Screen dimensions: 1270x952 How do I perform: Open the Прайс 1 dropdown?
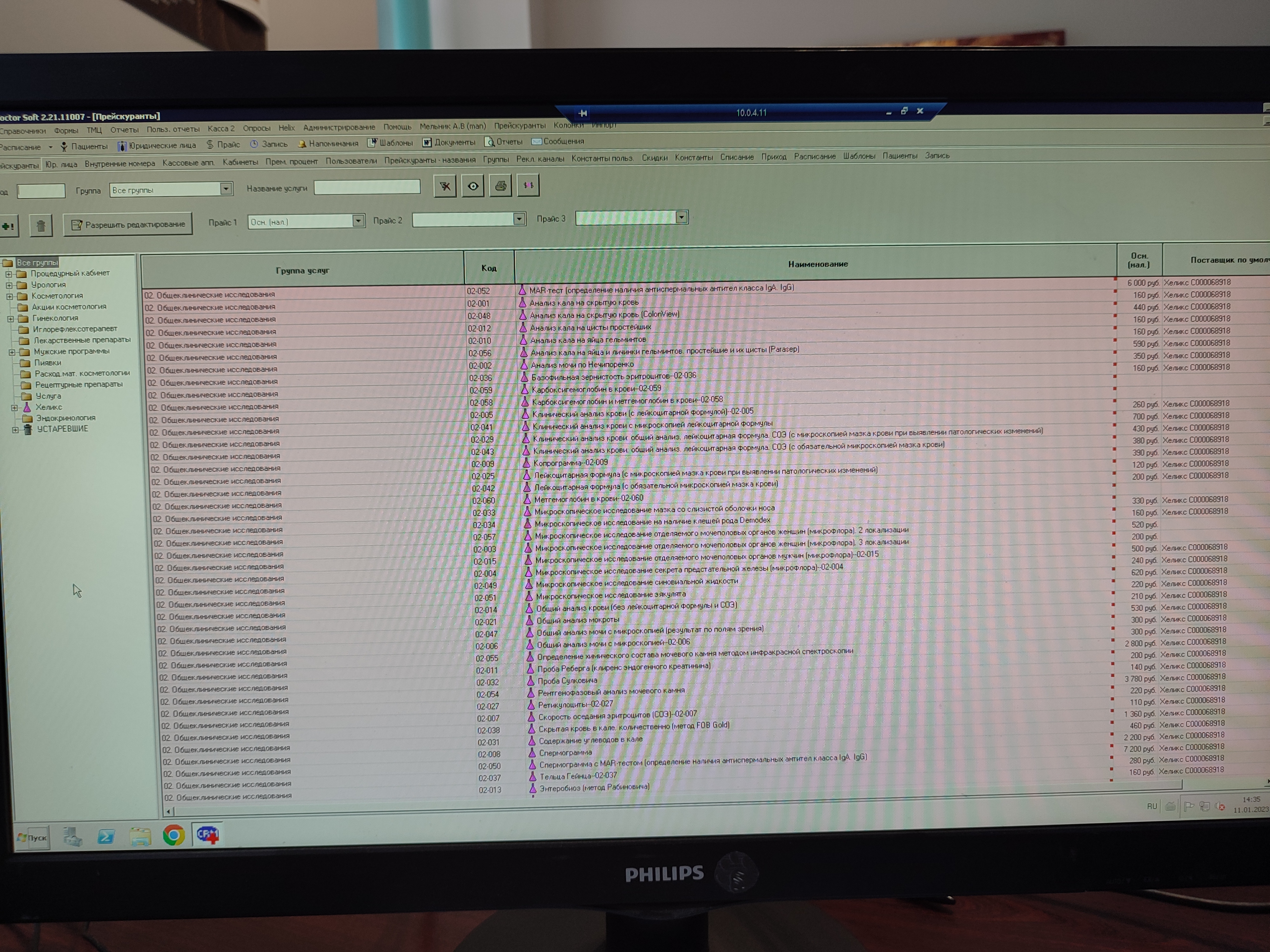(358, 221)
